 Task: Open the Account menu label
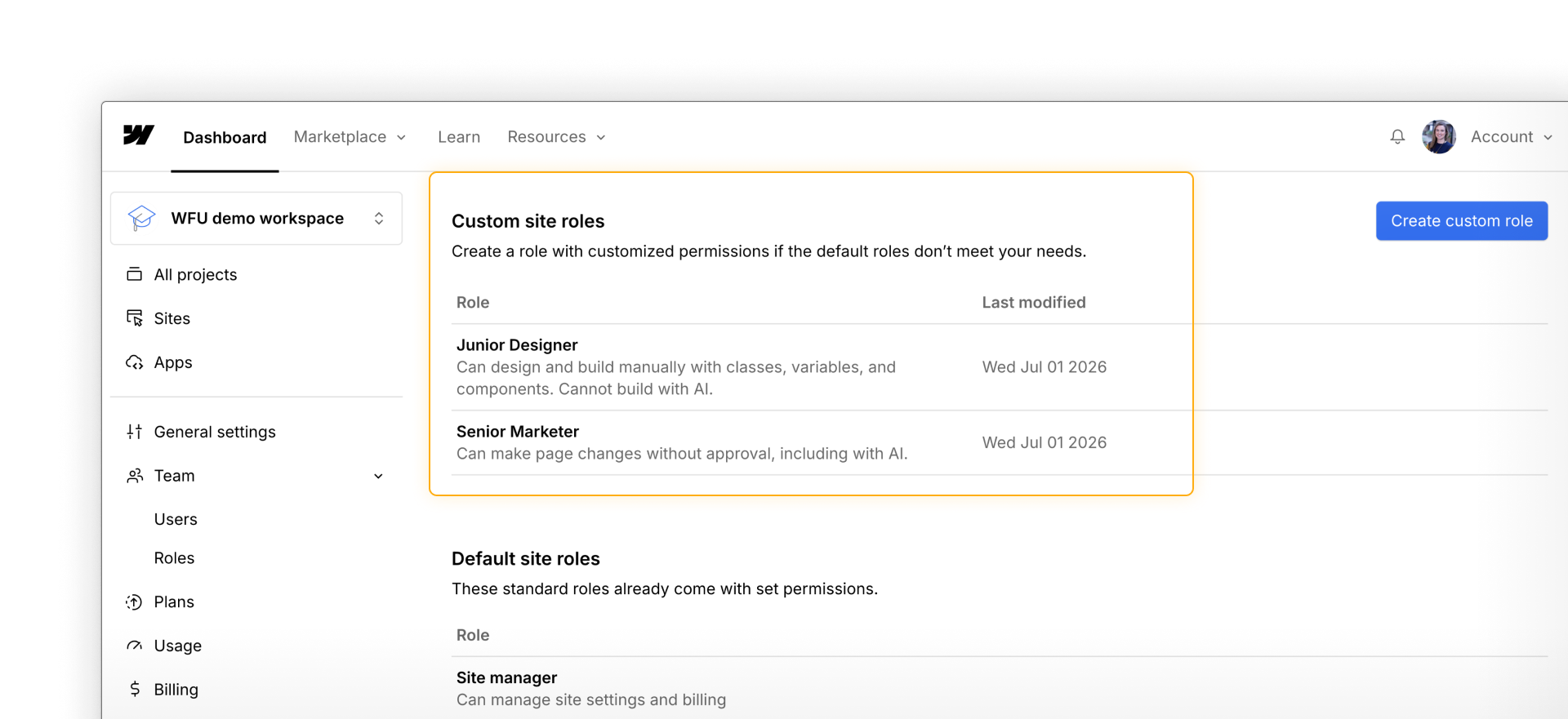[x=1502, y=137]
